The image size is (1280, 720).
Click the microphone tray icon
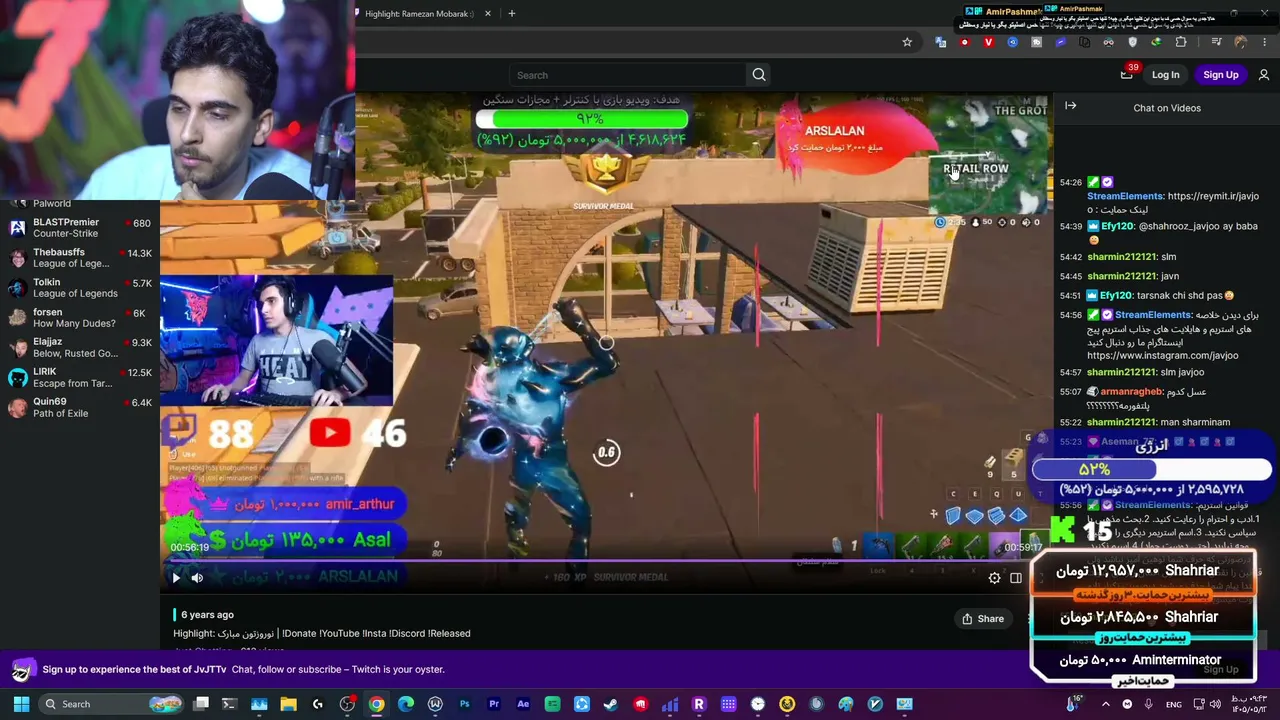(x=1148, y=704)
